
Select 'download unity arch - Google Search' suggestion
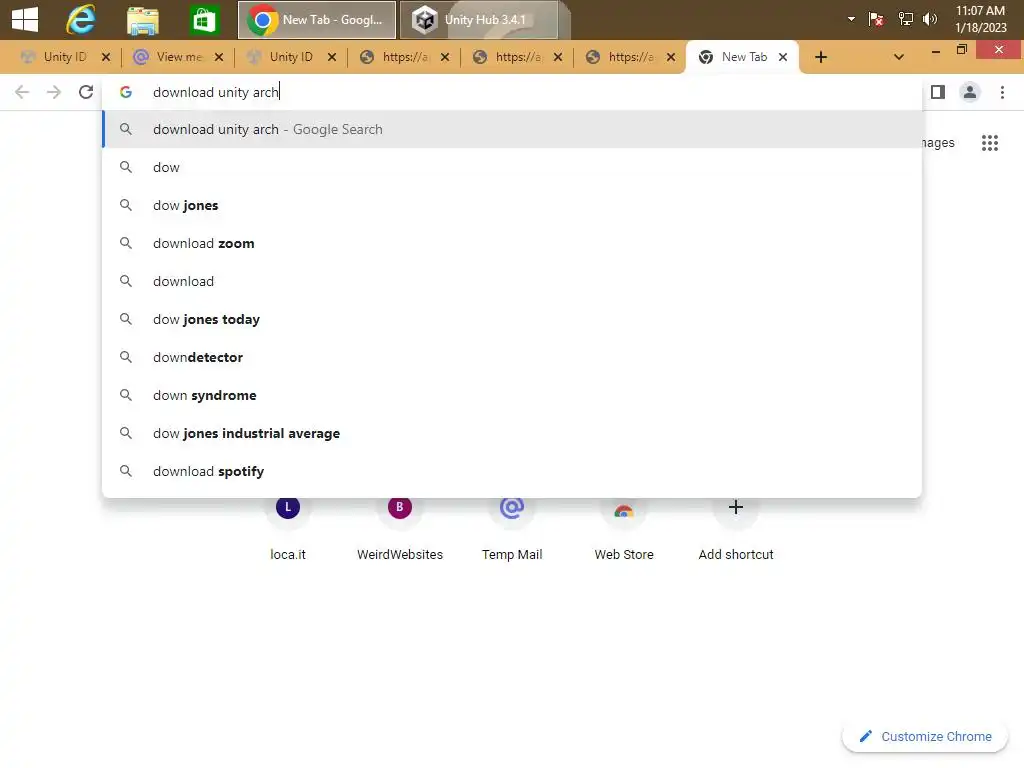pos(512,129)
